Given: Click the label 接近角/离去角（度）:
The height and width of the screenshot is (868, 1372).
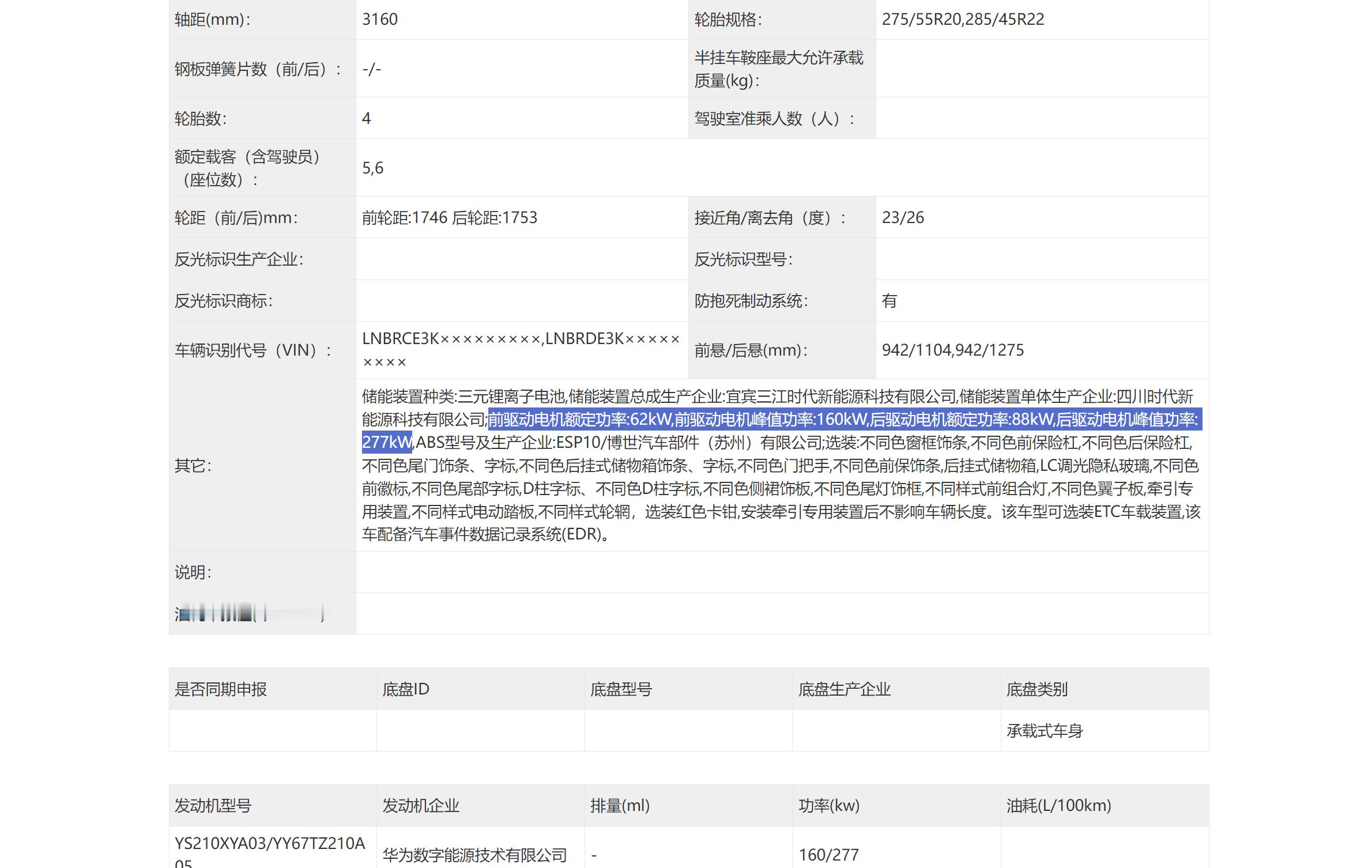Looking at the screenshot, I should coord(771,217).
